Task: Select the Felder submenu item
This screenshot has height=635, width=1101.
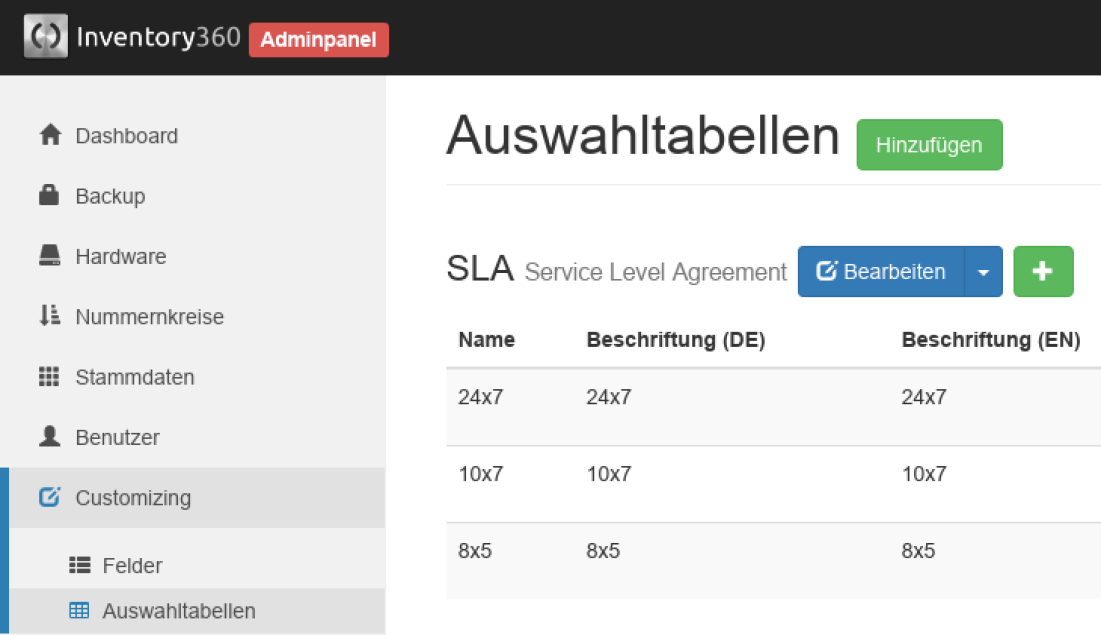Action: (x=132, y=565)
